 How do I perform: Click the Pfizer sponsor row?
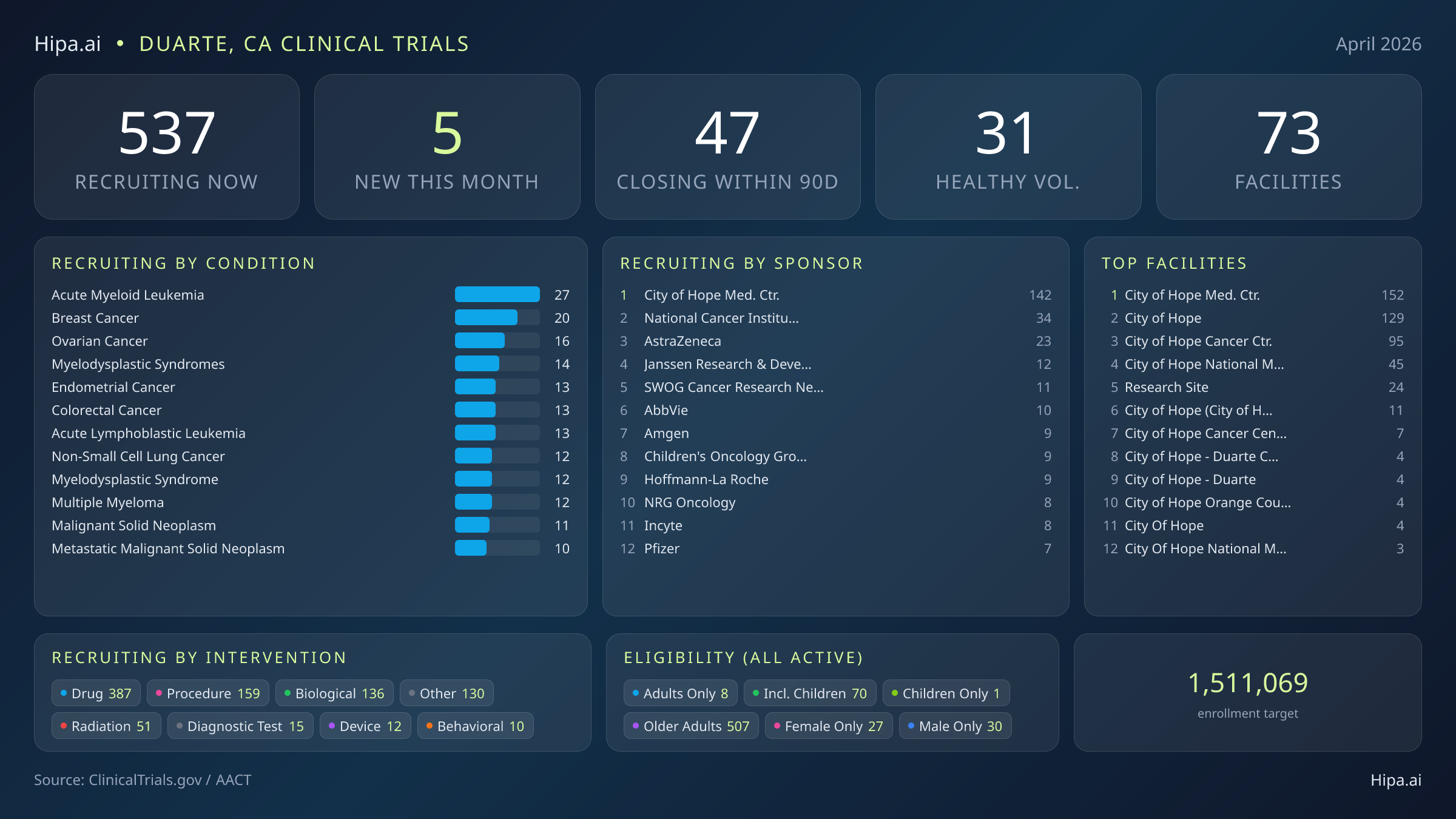pos(835,548)
